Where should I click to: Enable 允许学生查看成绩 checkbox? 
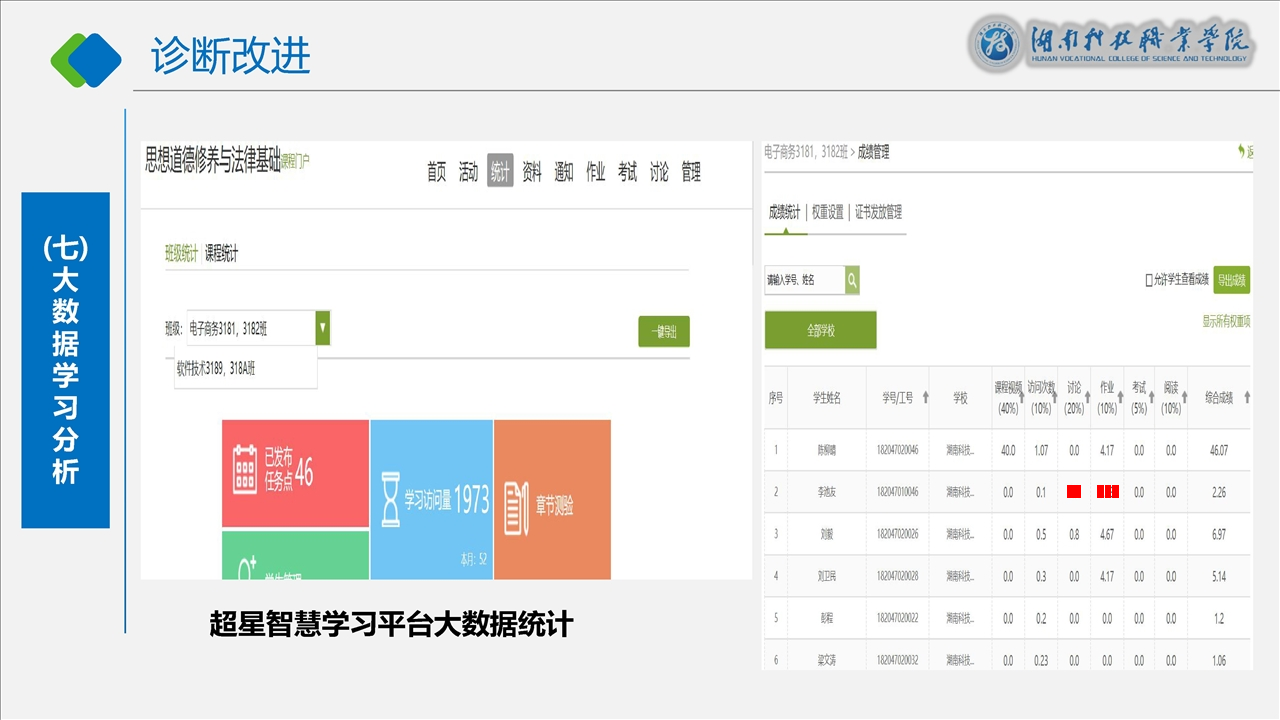pos(1149,280)
